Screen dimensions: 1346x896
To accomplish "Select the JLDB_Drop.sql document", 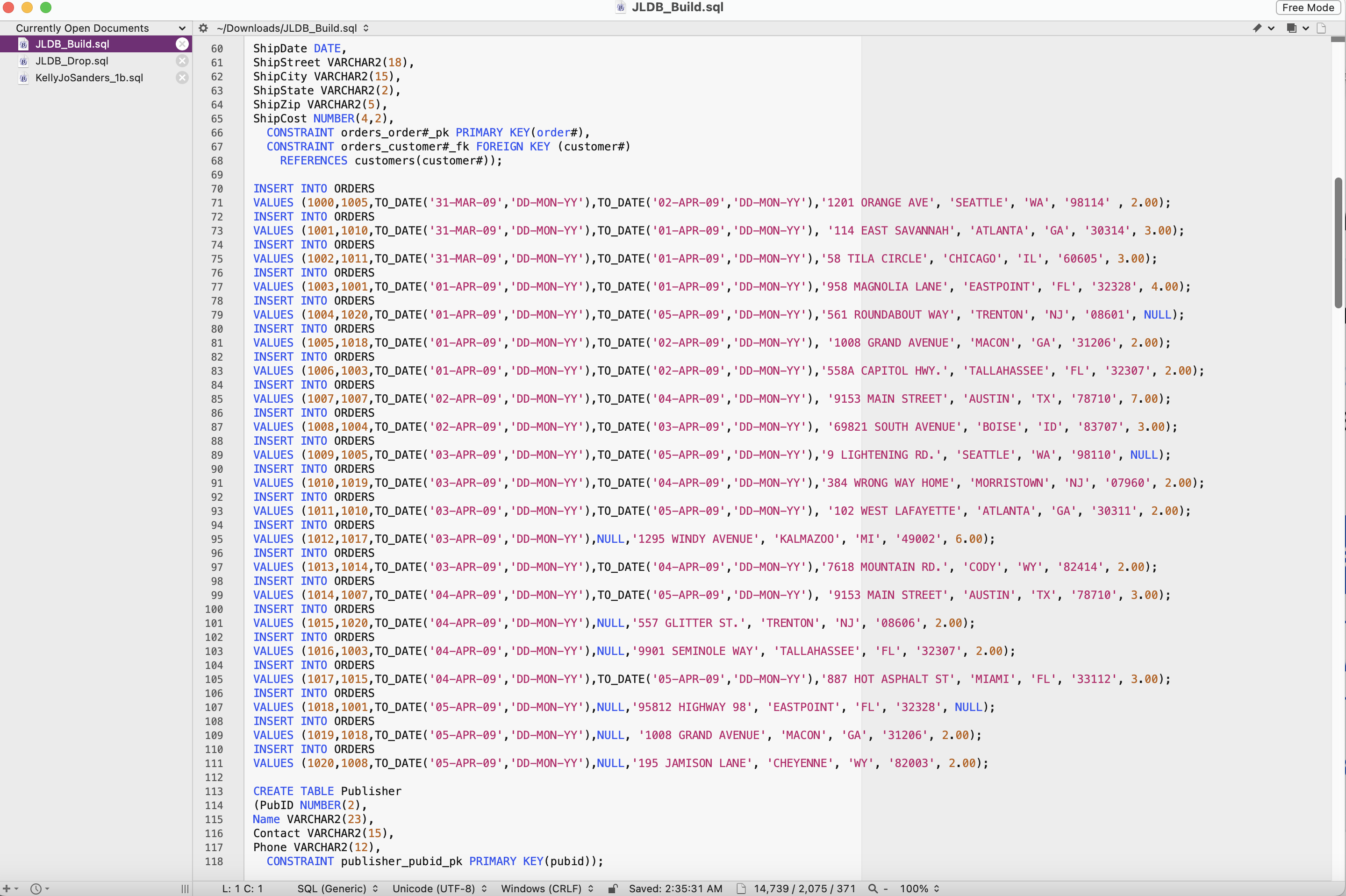I will 72,61.
